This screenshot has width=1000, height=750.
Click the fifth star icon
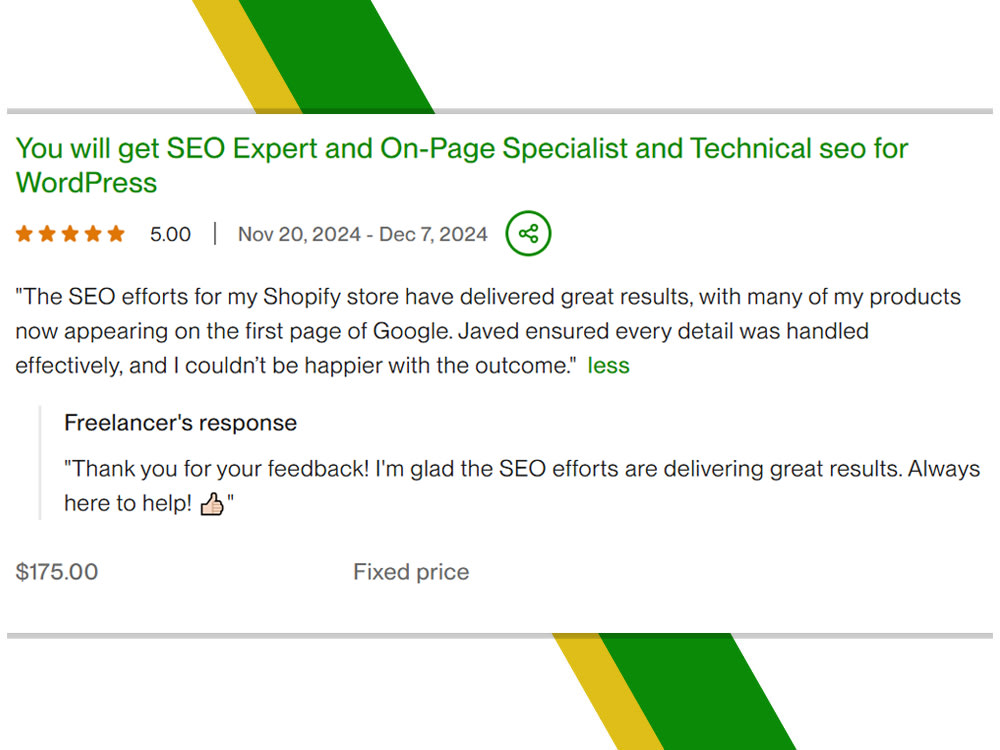click(x=116, y=233)
